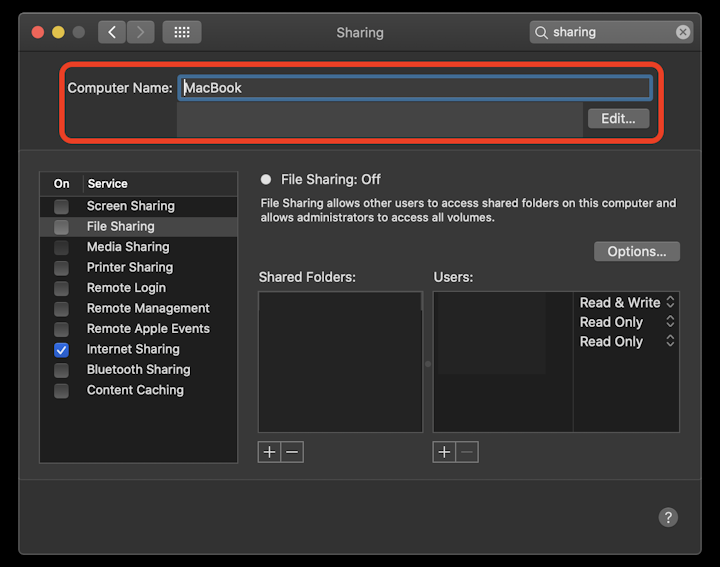Click the back navigation arrow
The image size is (720, 567).
coord(111,32)
